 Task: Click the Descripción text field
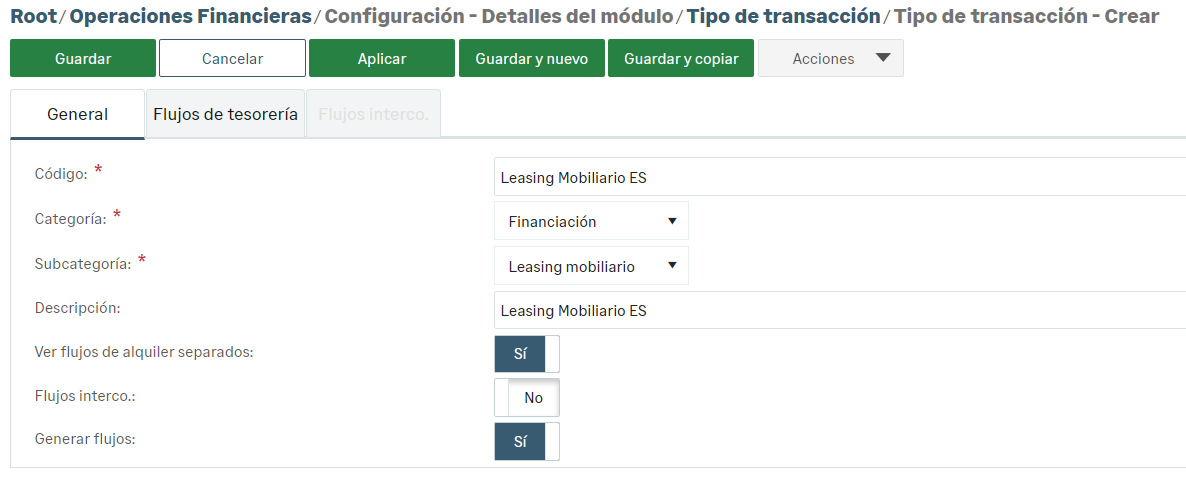pos(840,311)
